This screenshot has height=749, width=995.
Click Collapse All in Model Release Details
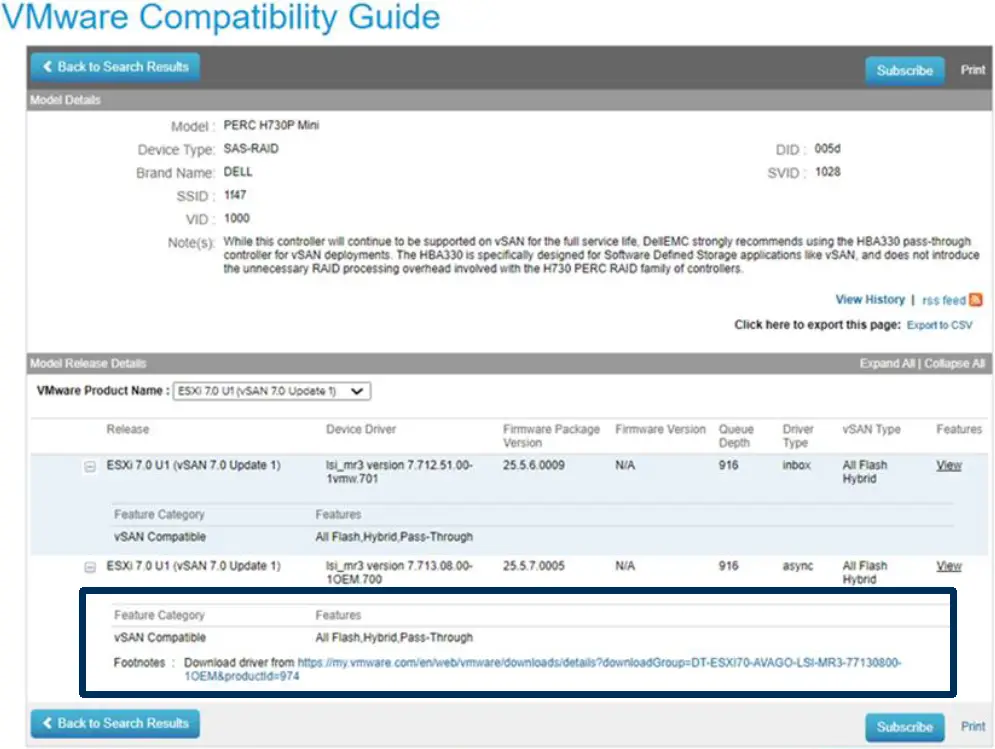[954, 363]
